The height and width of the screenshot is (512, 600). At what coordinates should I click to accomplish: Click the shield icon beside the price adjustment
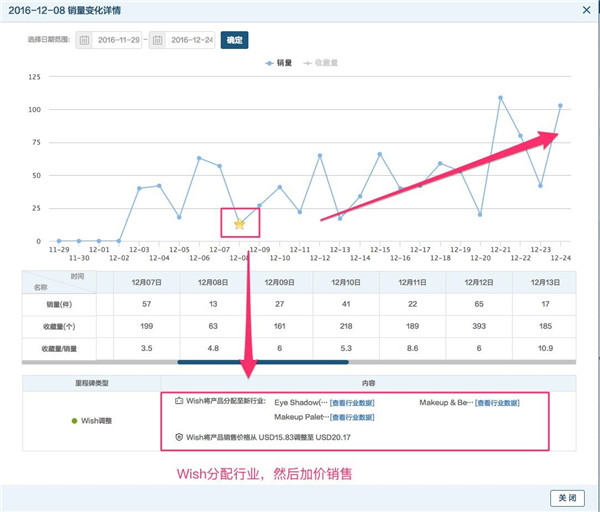pyautogui.click(x=178, y=437)
